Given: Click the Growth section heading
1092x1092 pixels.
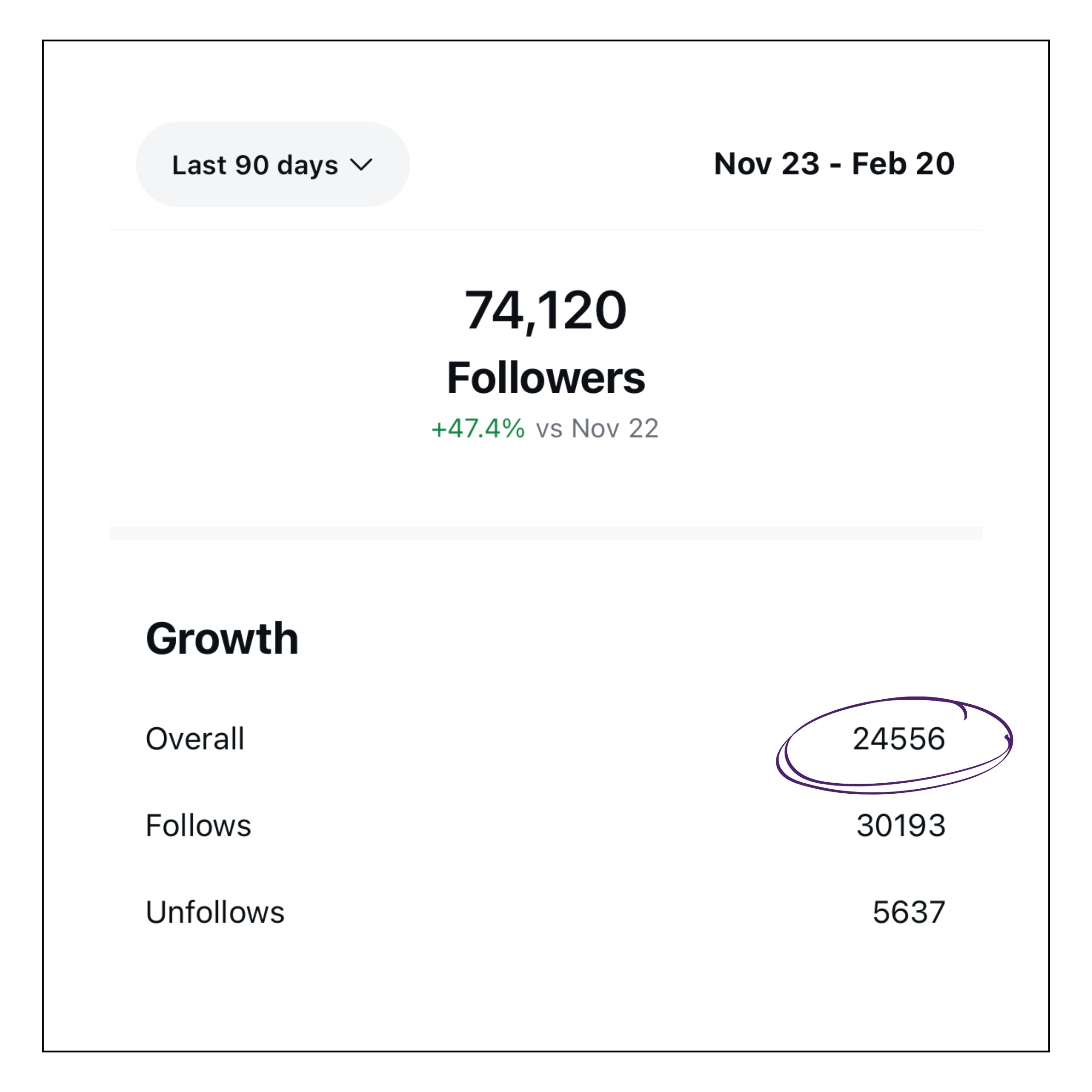Looking at the screenshot, I should click(222, 638).
